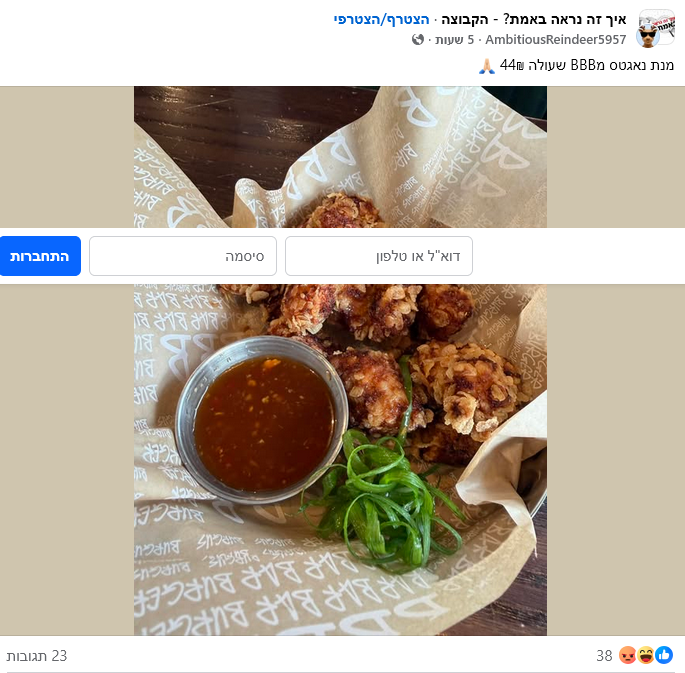The image size is (685, 673).
Task: Open the 23 תגובות comments count
Action: tap(37, 656)
